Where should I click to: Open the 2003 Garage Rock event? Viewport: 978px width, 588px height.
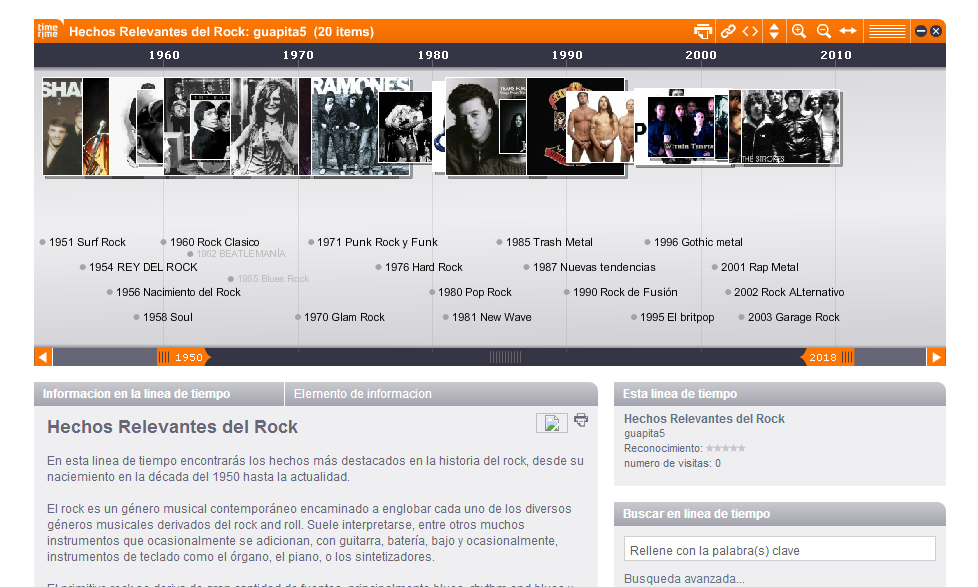(789, 317)
